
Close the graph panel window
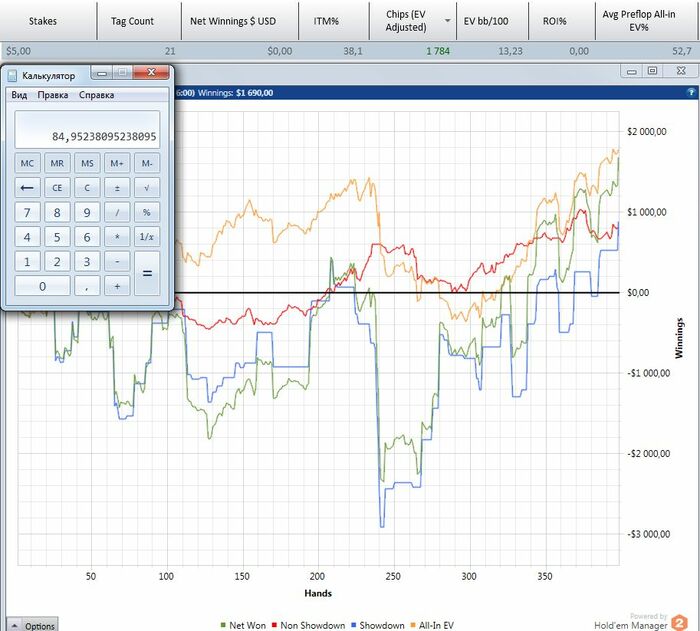click(680, 71)
